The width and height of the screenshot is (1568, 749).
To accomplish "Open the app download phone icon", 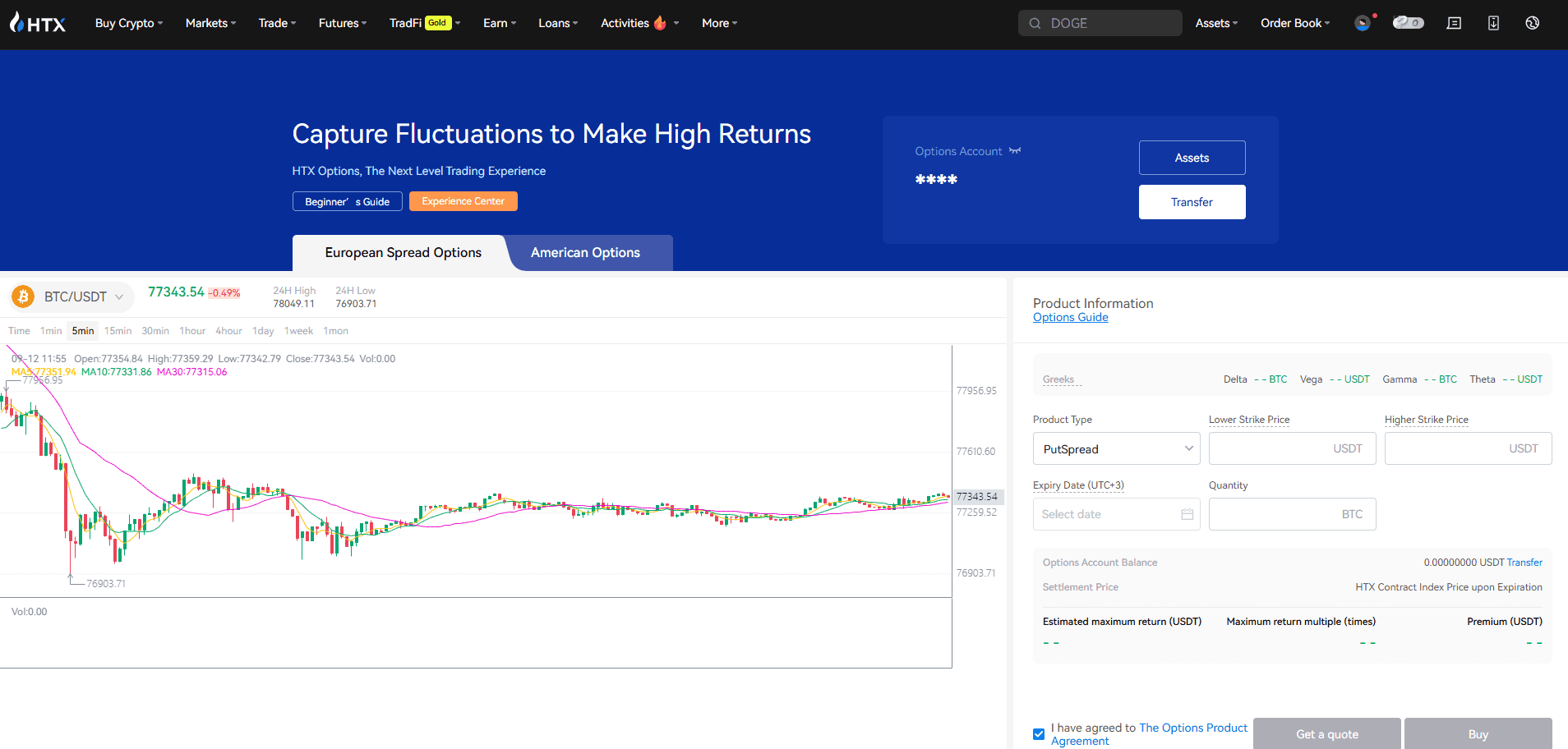I will [1493, 23].
